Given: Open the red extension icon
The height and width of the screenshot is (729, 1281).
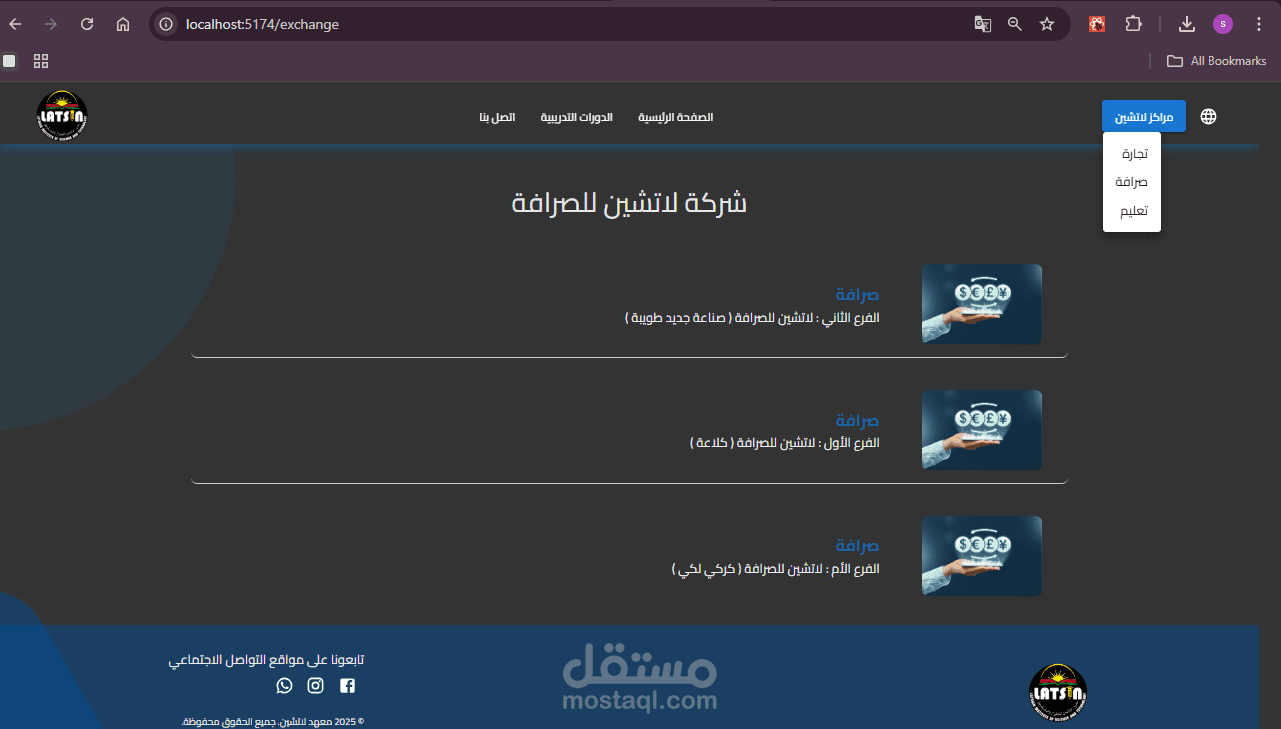Looking at the screenshot, I should tap(1097, 24).
